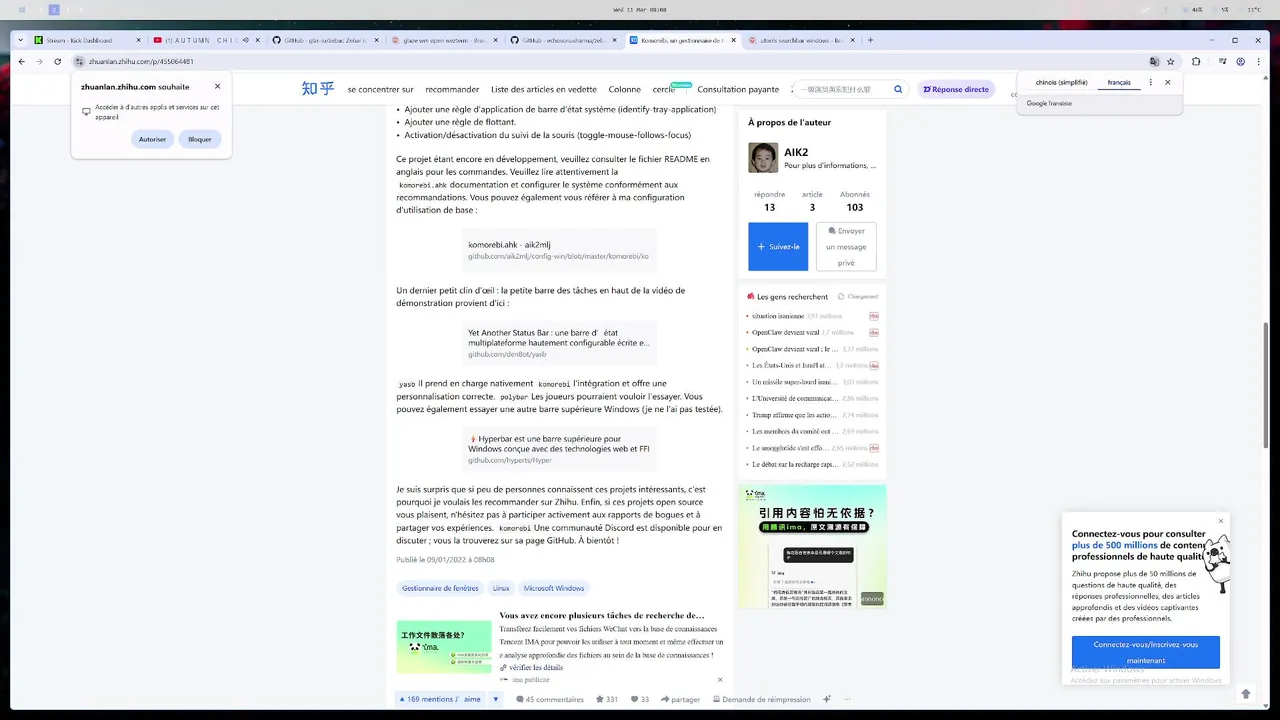Click the Zhihu logo
This screenshot has width=1280, height=720.
point(318,89)
